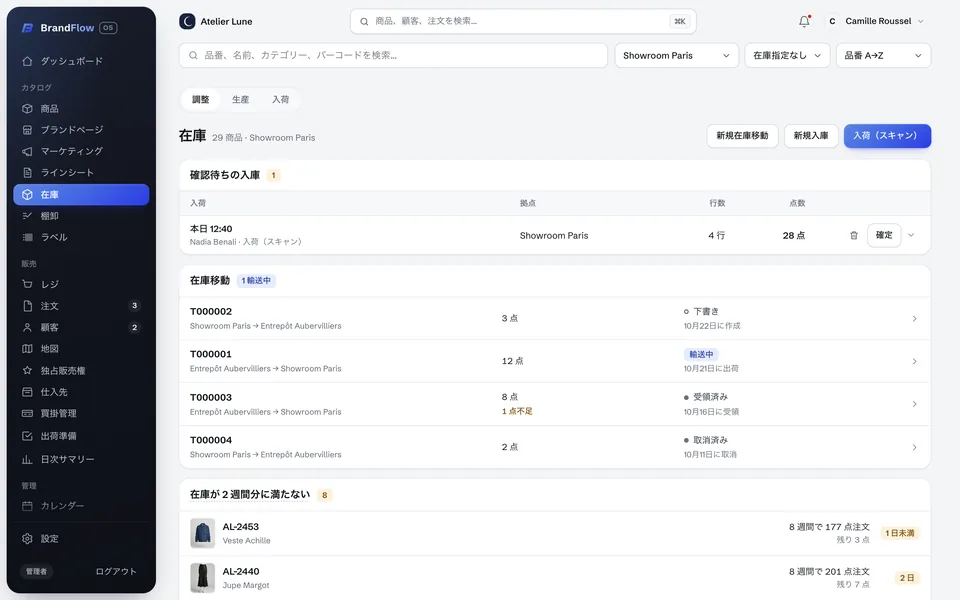Delete the pending 本日 12:40 receipt
The image size is (960, 600).
pyautogui.click(x=853, y=235)
